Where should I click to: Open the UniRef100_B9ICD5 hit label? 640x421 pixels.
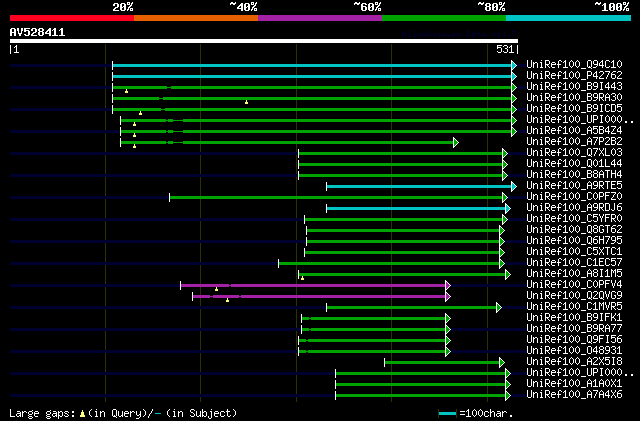pos(574,108)
